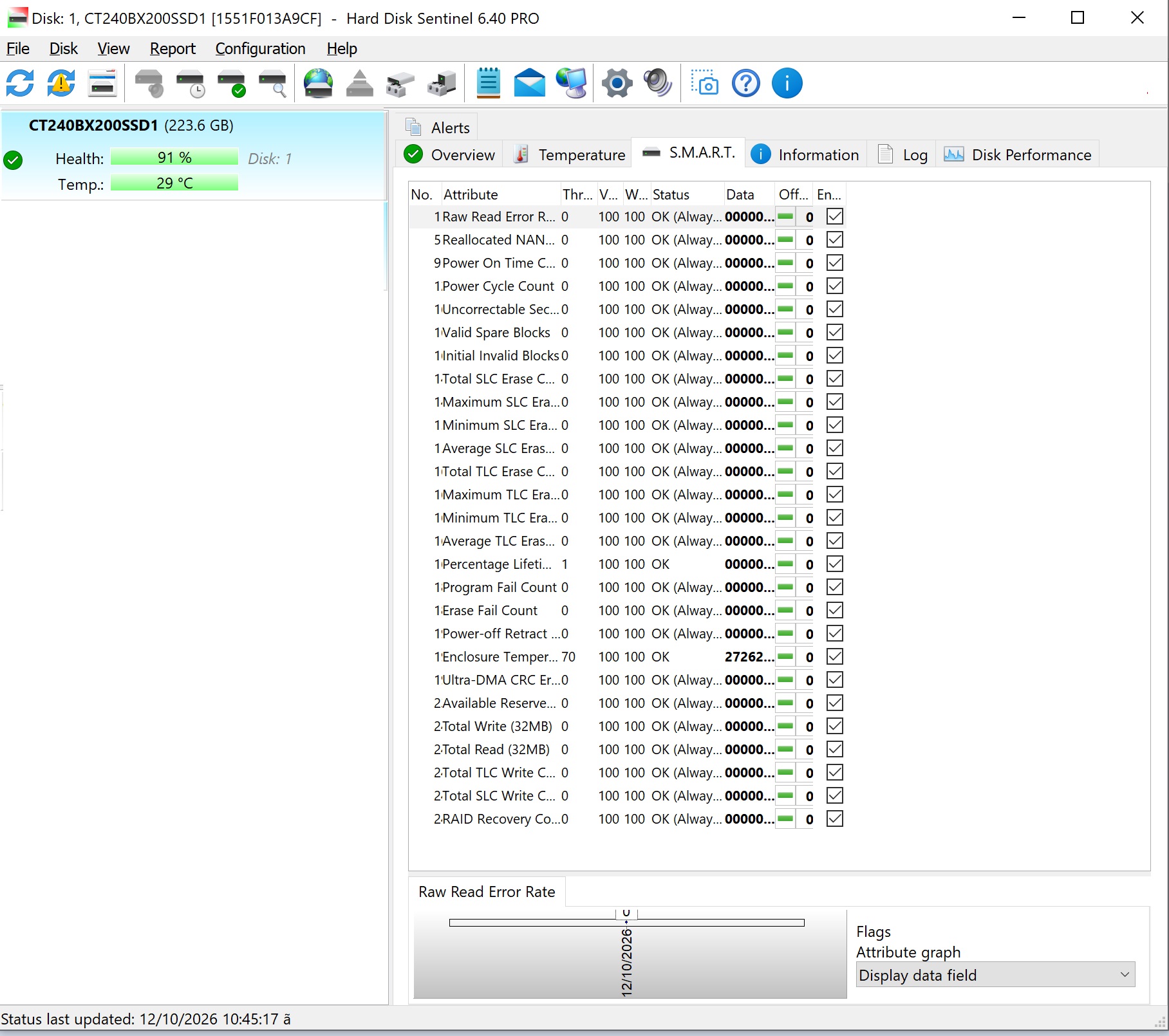Toggle checkbox for Erase Fail Count row
The height and width of the screenshot is (1036, 1169).
coord(835,611)
